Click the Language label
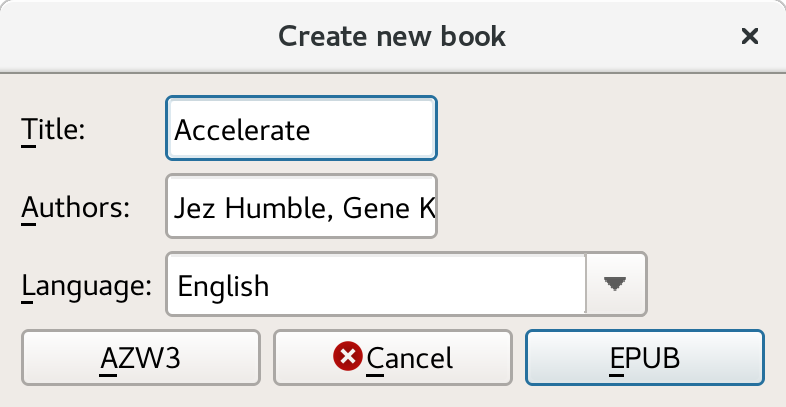The height and width of the screenshot is (407, 786). click(x=86, y=285)
